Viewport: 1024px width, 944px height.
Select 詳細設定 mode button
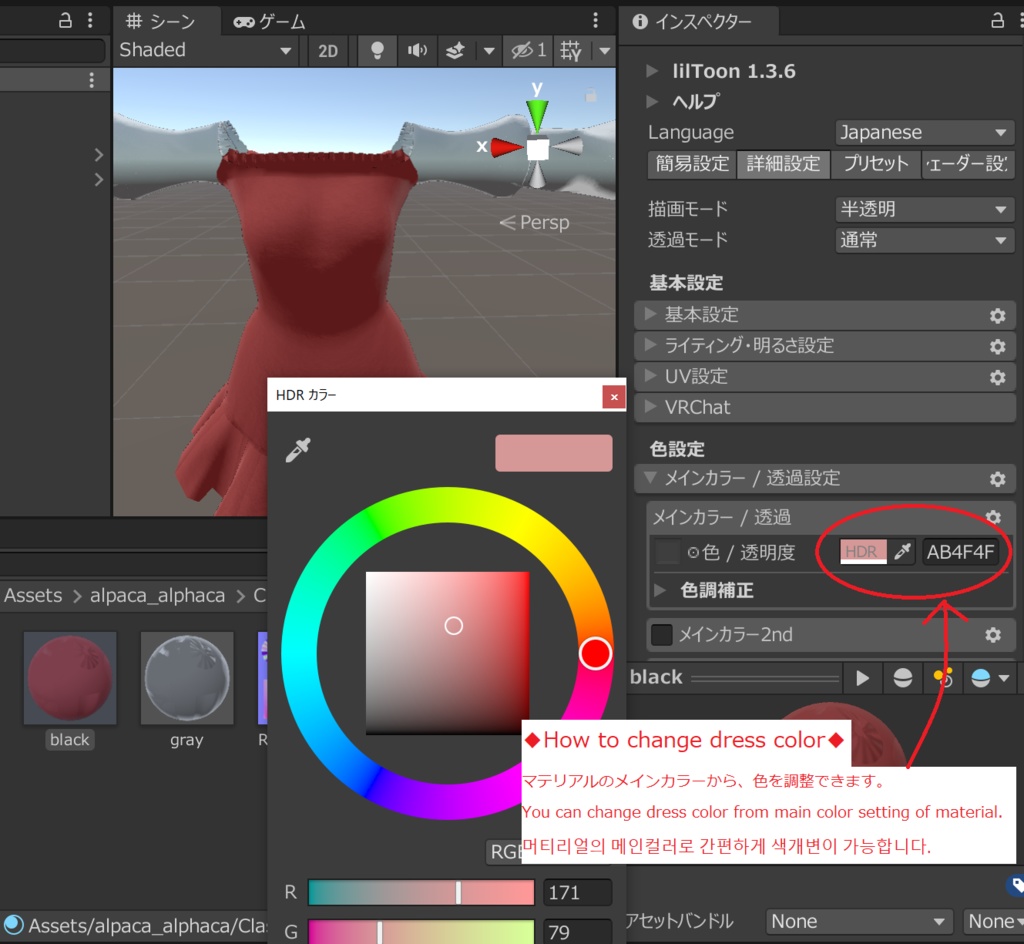click(783, 163)
